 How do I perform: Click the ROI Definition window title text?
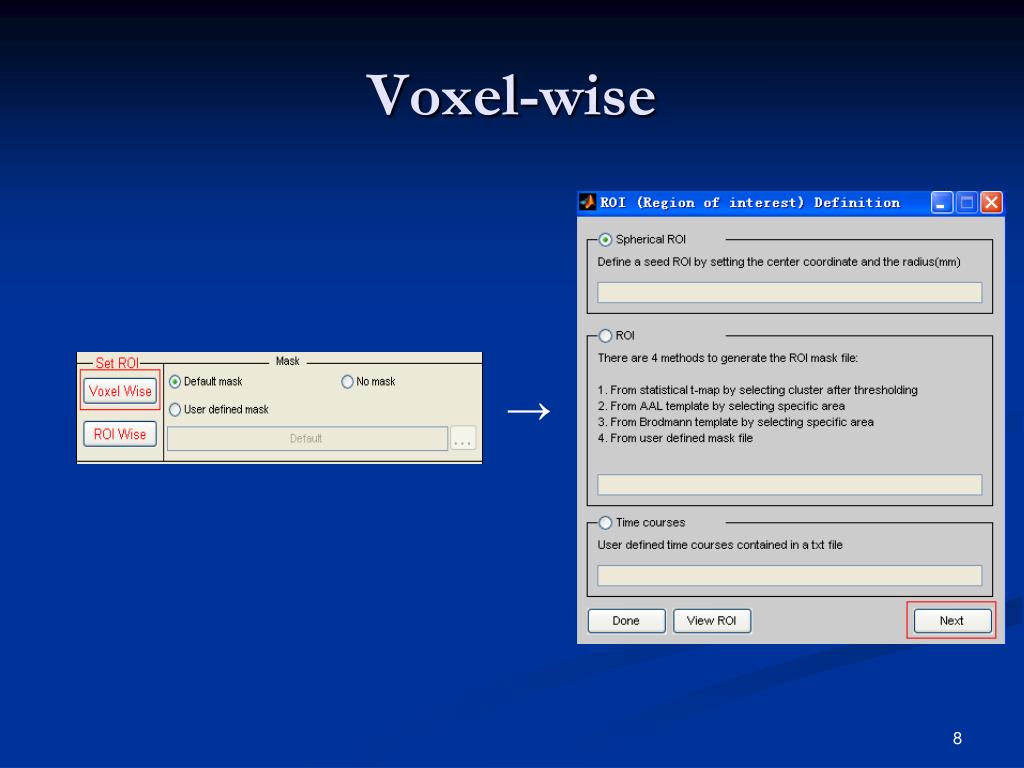(750, 202)
